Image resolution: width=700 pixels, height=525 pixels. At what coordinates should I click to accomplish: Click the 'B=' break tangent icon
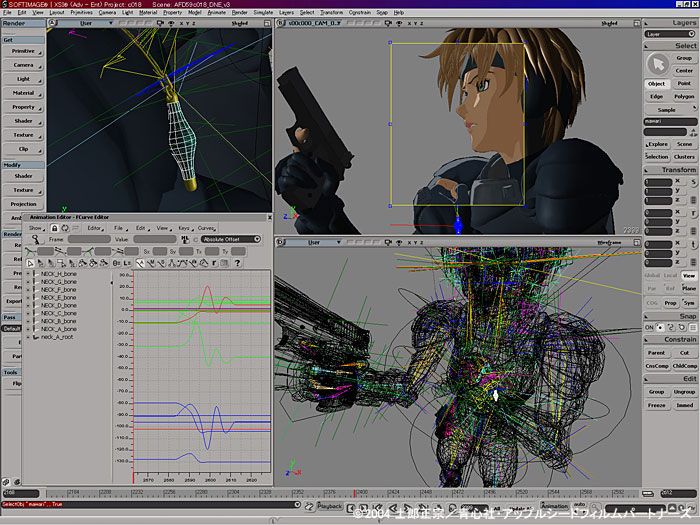coord(116,263)
